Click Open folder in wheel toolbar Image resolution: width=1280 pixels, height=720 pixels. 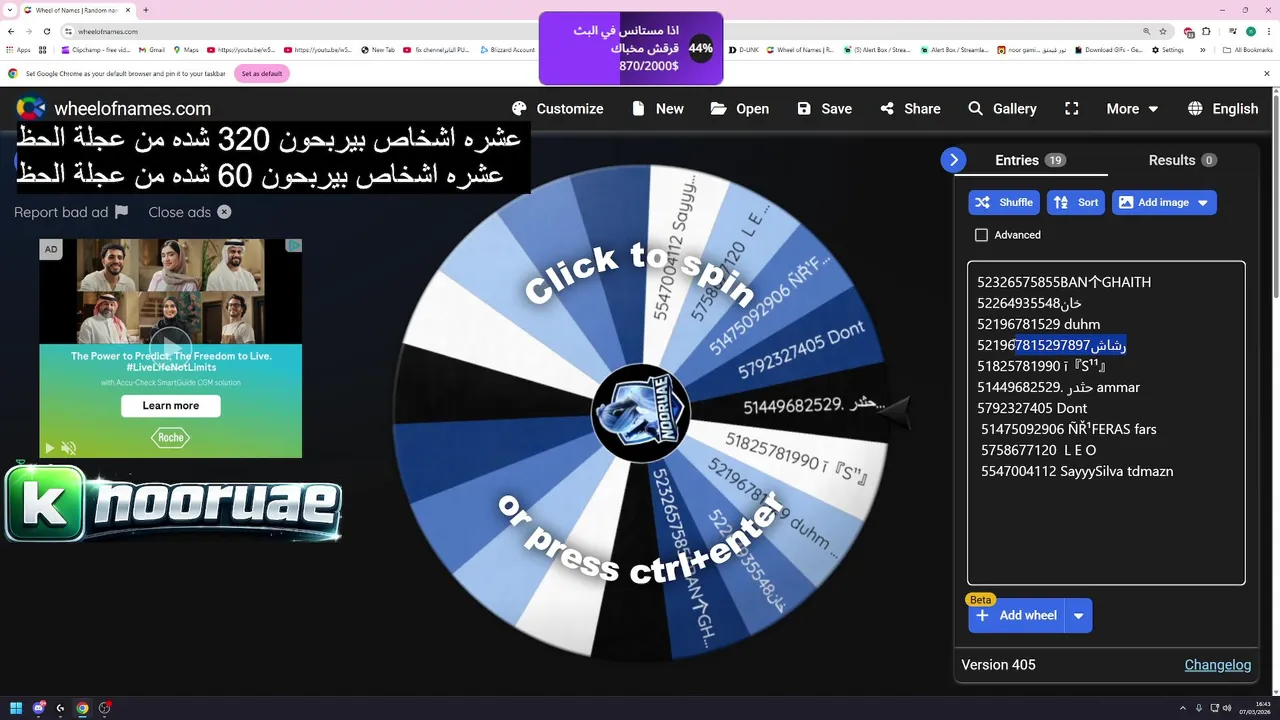coord(740,109)
